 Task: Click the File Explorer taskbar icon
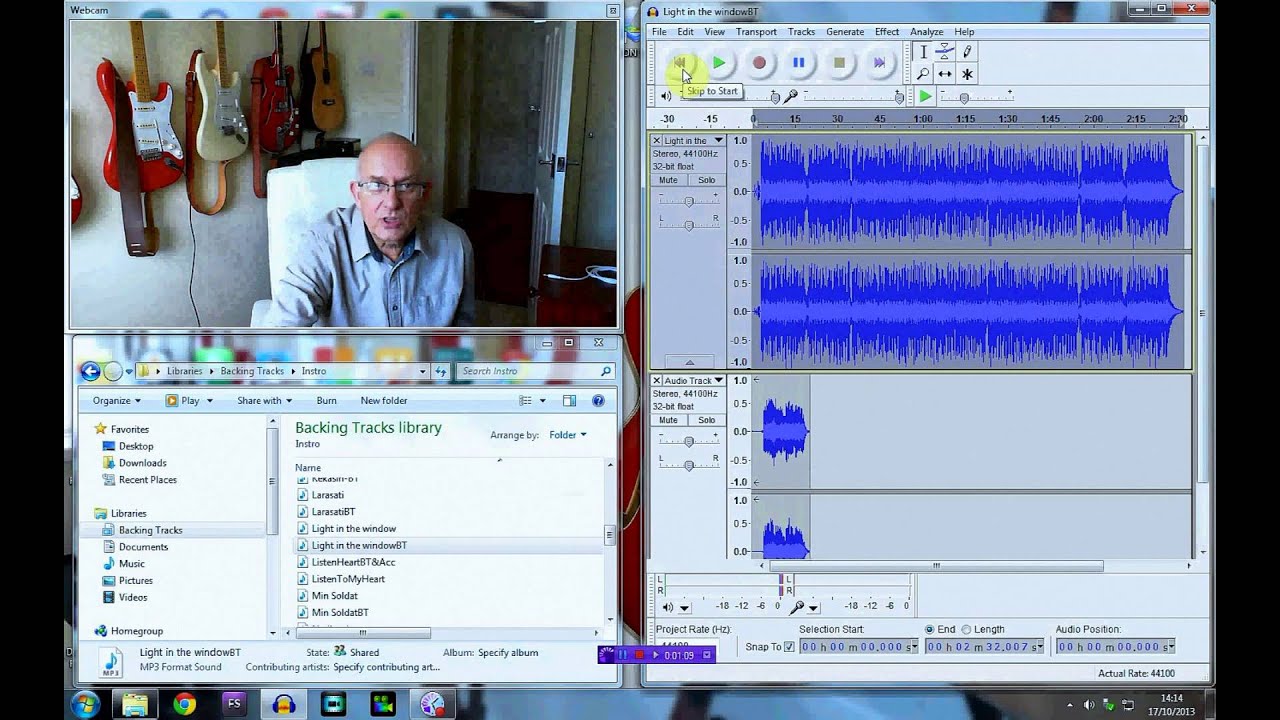click(x=134, y=704)
